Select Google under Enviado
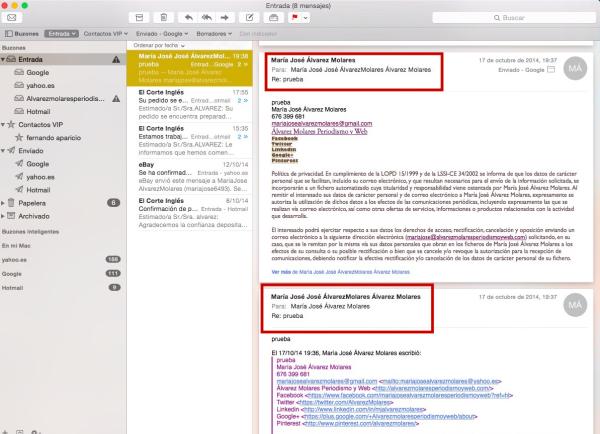This screenshot has width=600, height=434. (x=38, y=163)
